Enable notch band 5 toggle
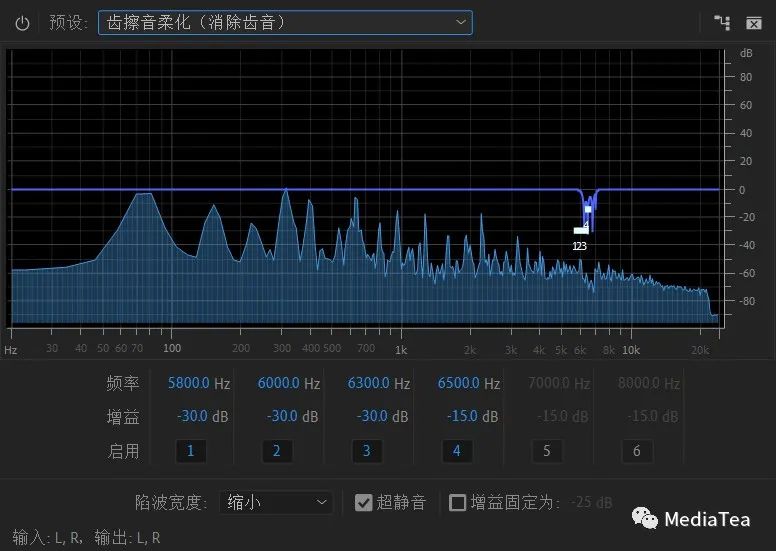This screenshot has height=551, width=776. tap(547, 451)
